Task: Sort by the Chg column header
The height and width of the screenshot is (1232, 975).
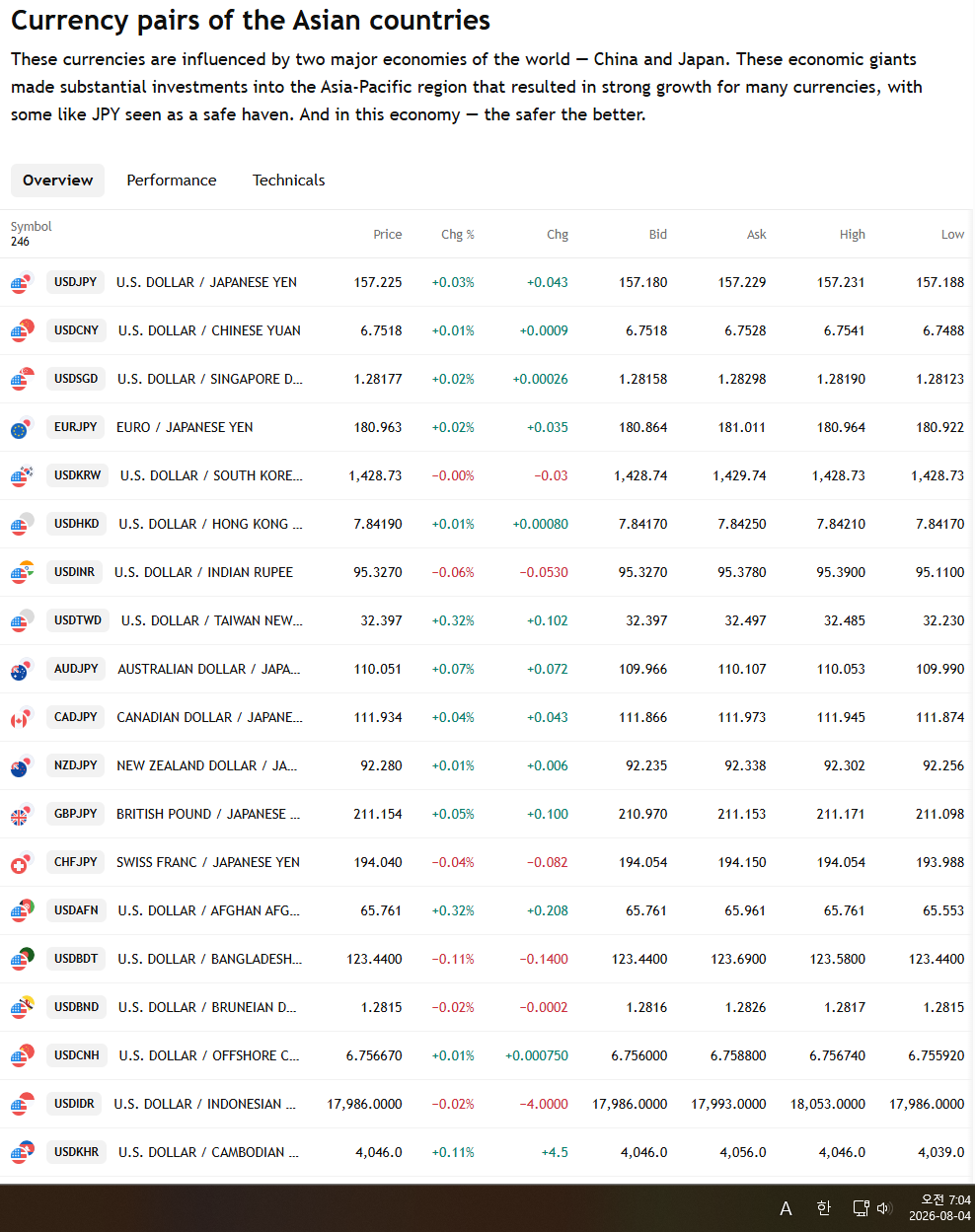Action: [x=558, y=235]
